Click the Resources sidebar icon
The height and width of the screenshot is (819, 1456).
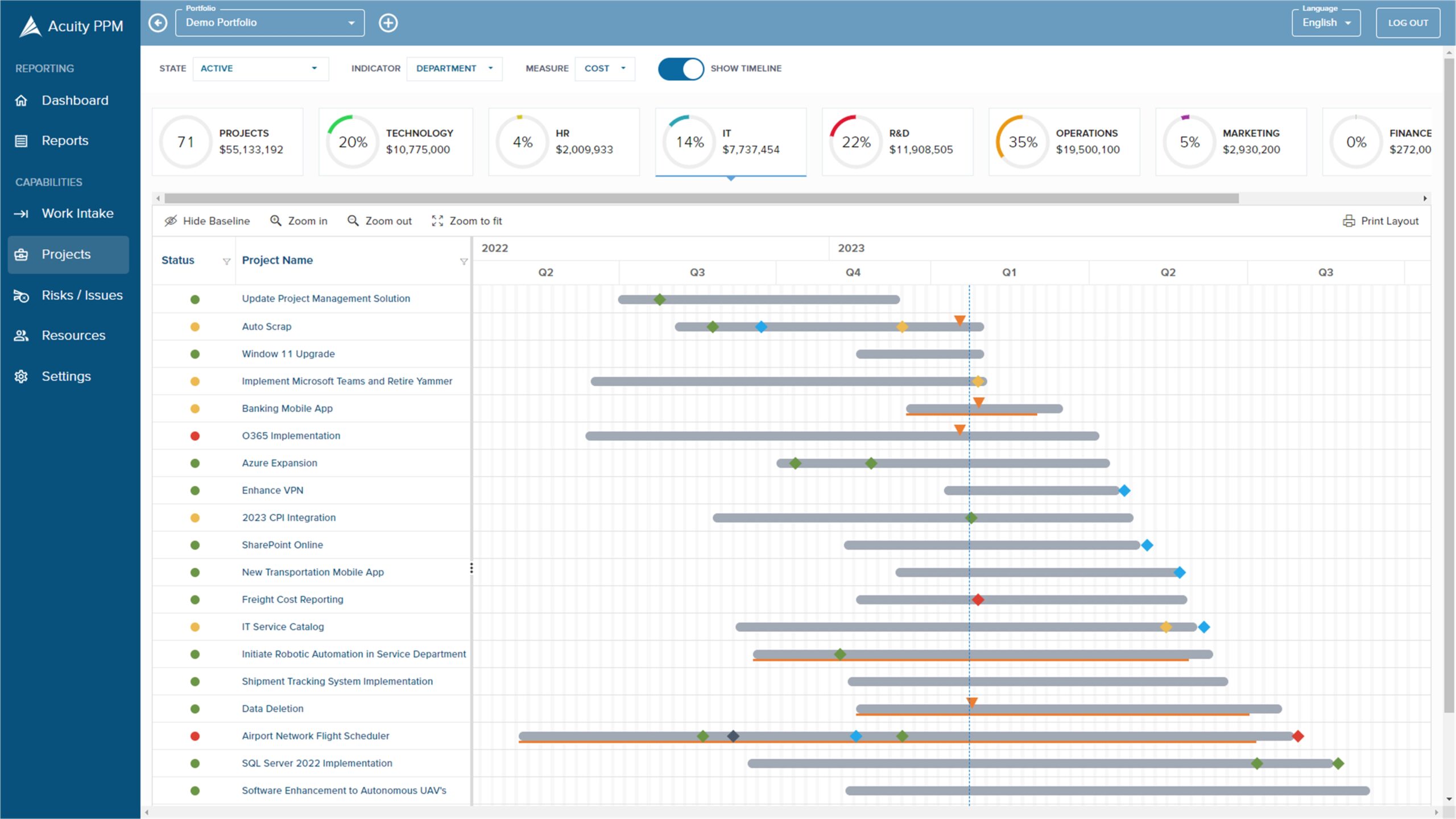[x=21, y=335]
